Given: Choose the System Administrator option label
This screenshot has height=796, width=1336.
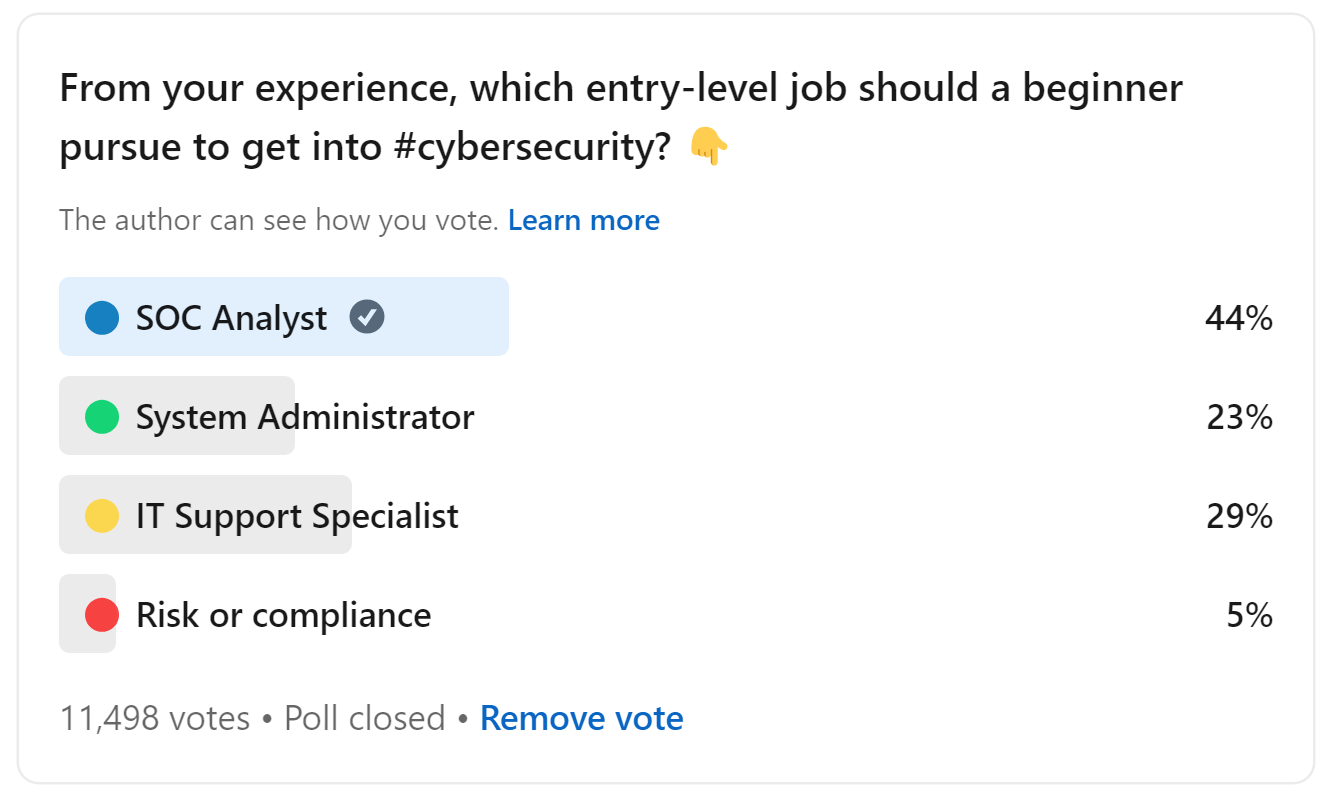Looking at the screenshot, I should (x=305, y=417).
